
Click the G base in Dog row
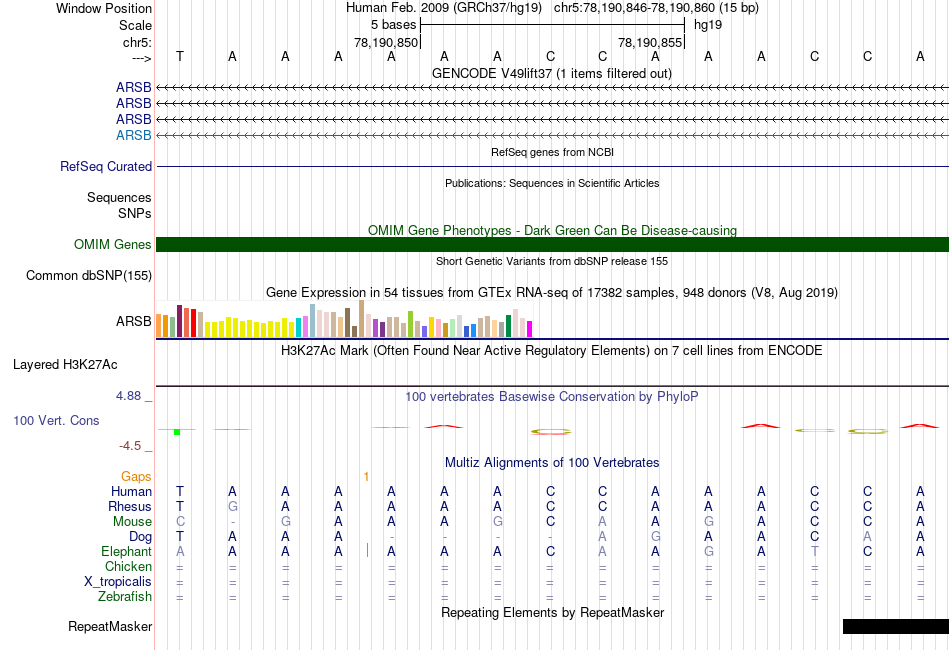656,537
